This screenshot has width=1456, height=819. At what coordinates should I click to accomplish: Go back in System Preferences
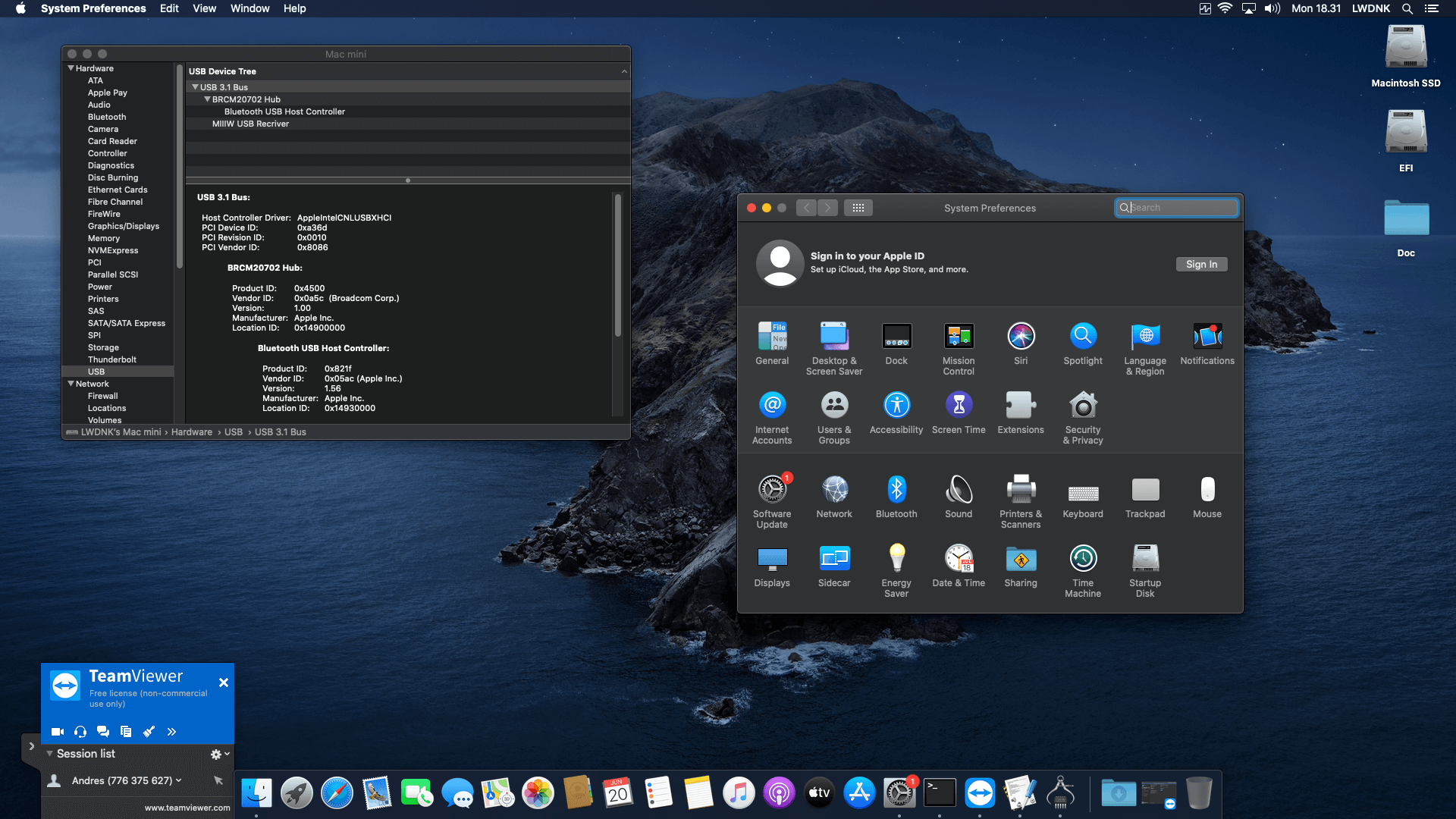click(807, 207)
